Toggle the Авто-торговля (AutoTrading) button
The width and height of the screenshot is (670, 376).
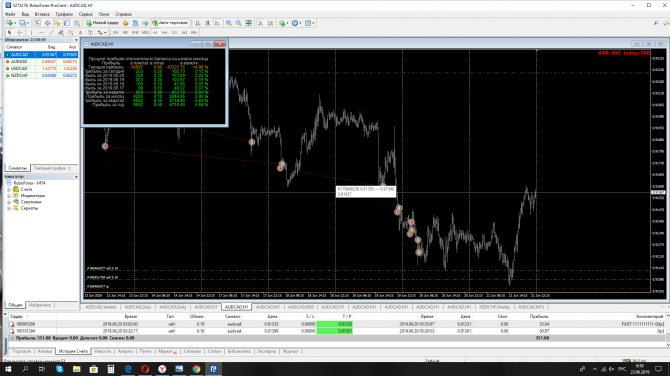tap(170, 23)
